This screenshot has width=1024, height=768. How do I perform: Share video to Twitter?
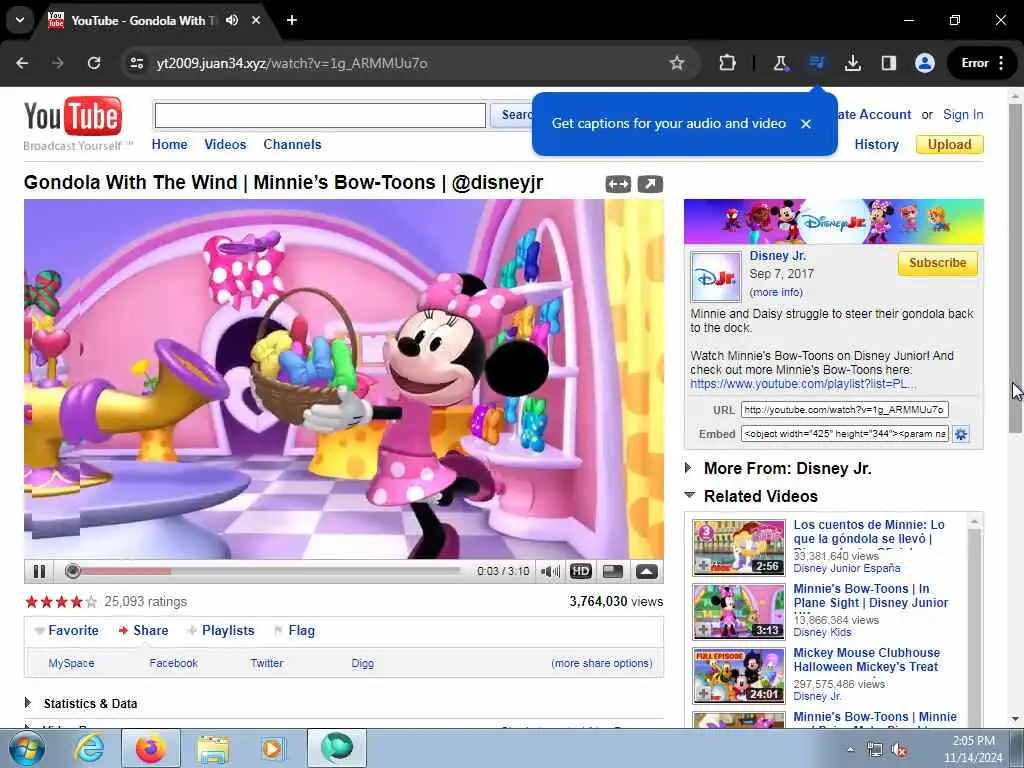[x=266, y=664]
